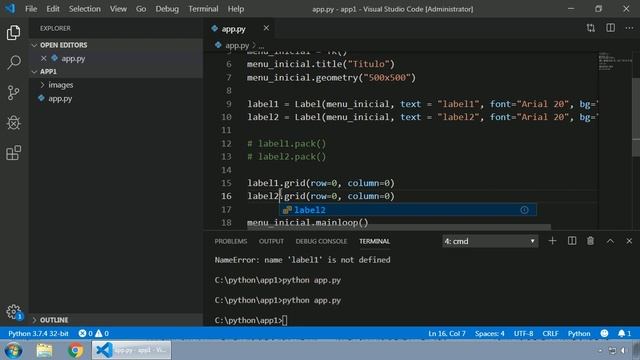Close the app.py editor tab

pos(266,28)
